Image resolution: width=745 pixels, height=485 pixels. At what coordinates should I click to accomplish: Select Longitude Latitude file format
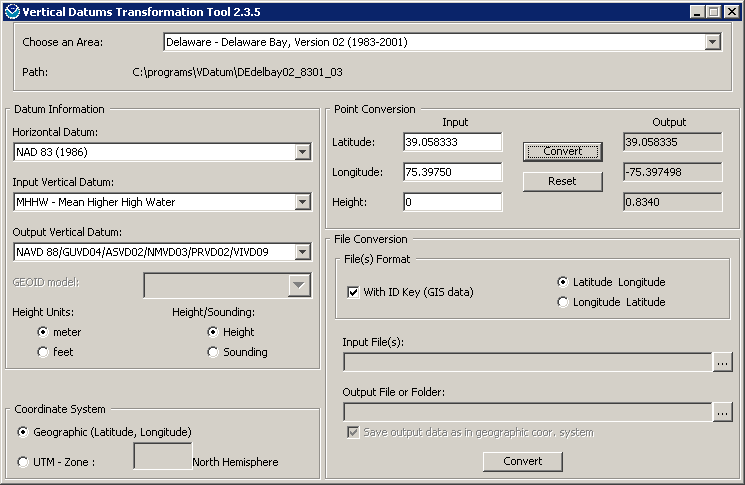tap(563, 302)
